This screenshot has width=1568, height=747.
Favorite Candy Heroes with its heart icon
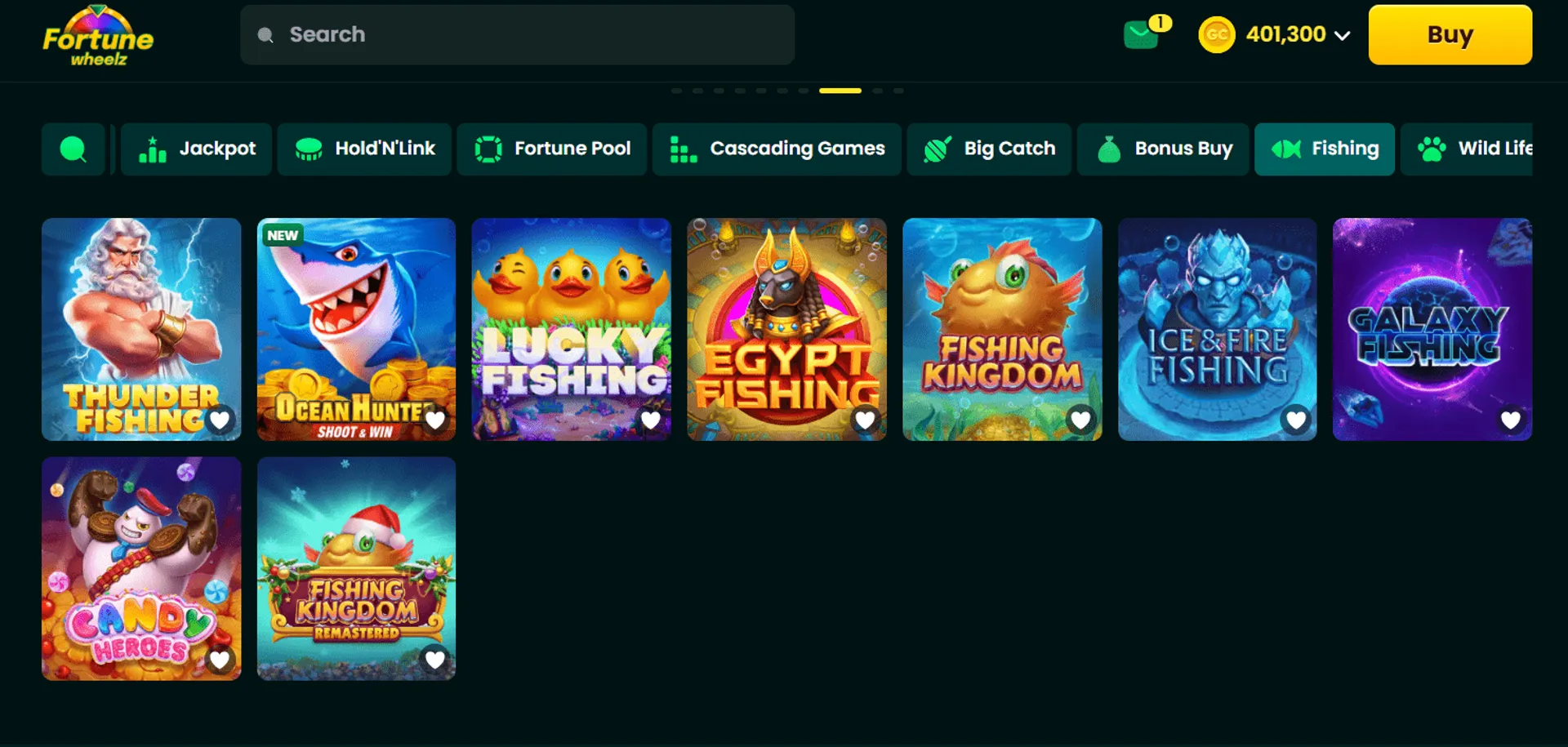click(x=220, y=659)
